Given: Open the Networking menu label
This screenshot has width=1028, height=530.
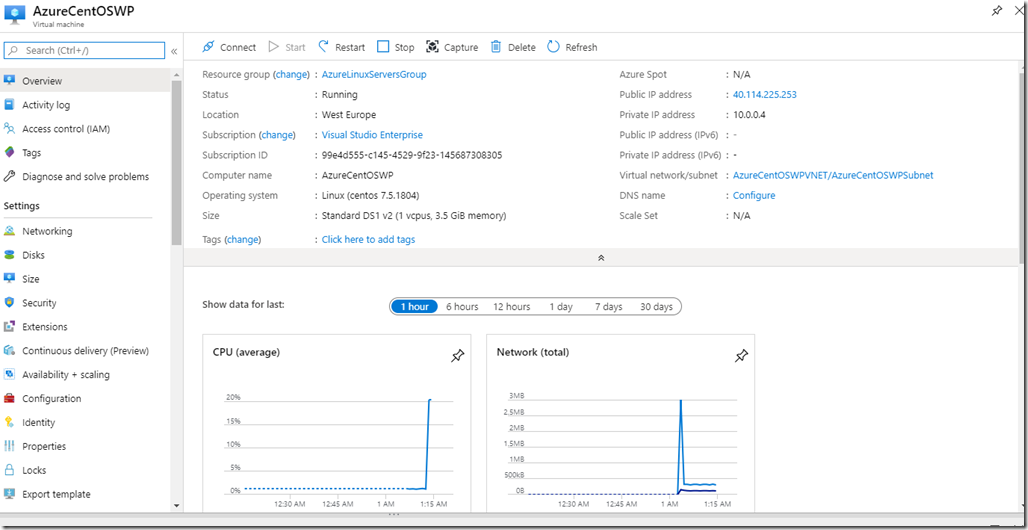Looking at the screenshot, I should click(x=47, y=231).
